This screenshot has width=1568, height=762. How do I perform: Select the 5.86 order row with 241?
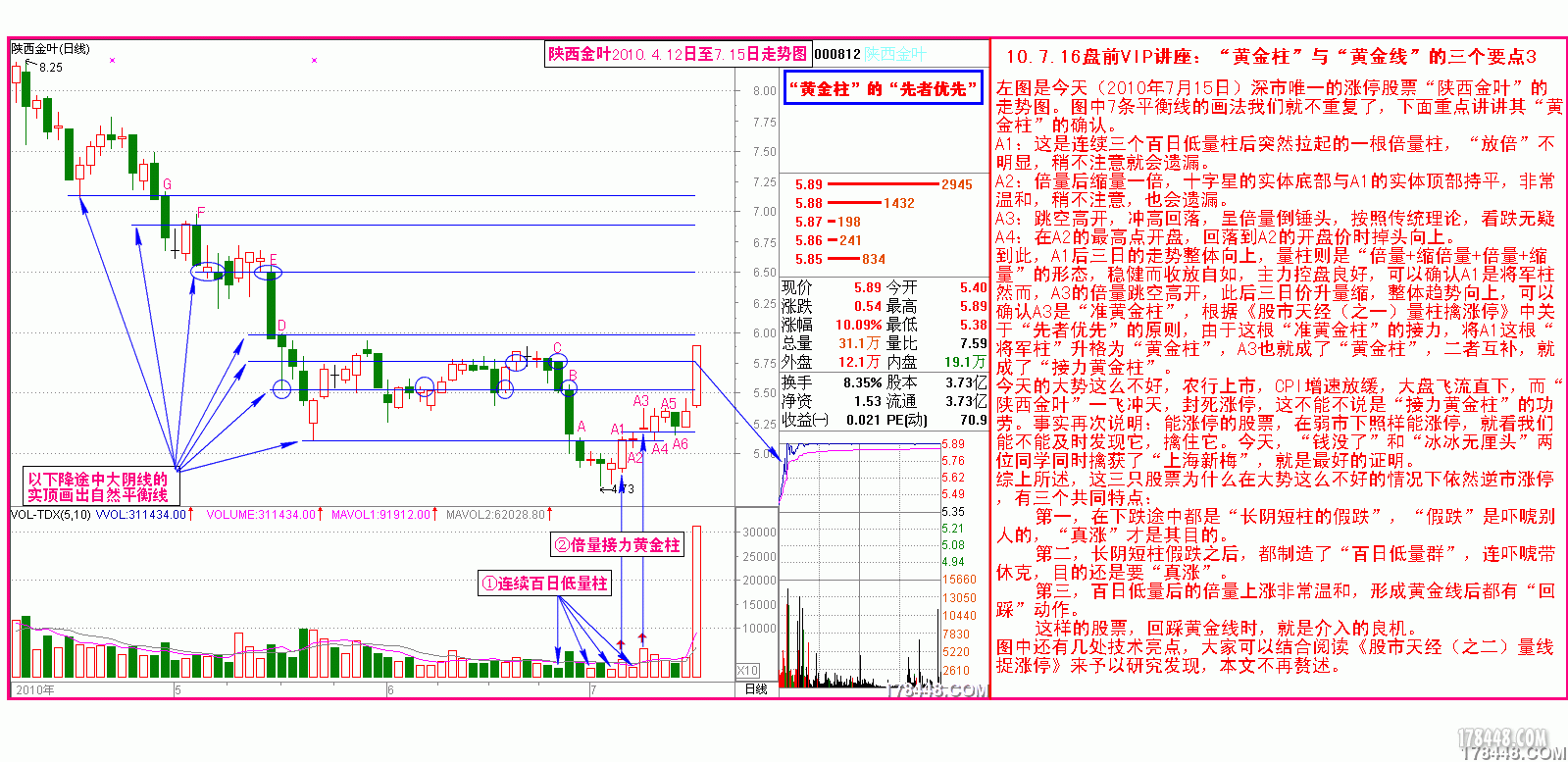(x=828, y=240)
